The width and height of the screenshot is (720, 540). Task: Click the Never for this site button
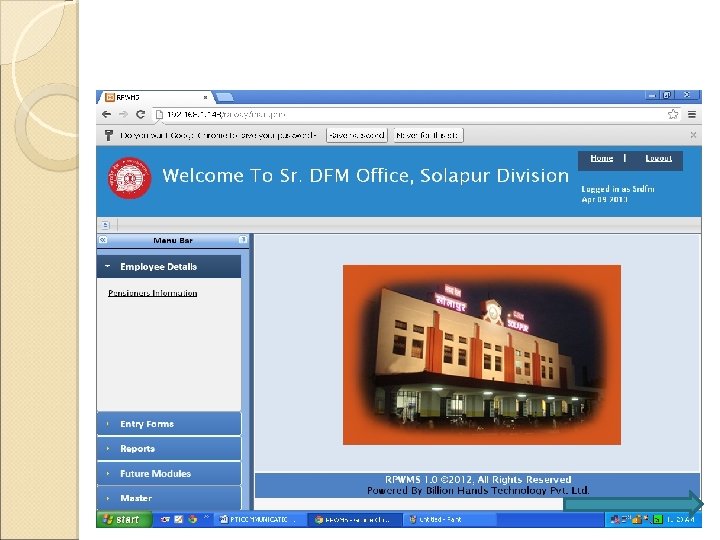pyautogui.click(x=428, y=135)
